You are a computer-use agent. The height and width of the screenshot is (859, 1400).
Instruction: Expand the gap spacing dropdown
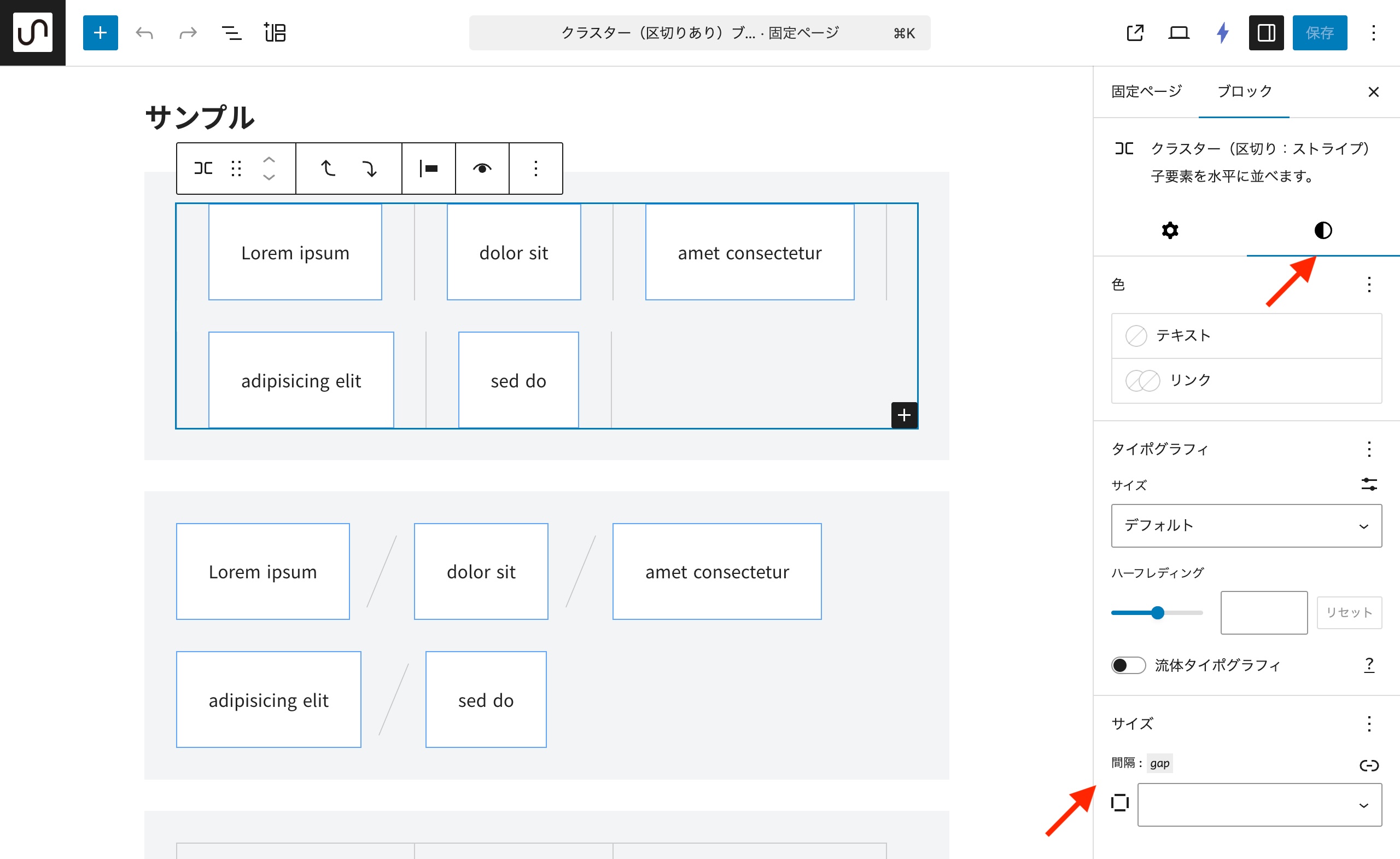tap(1259, 804)
